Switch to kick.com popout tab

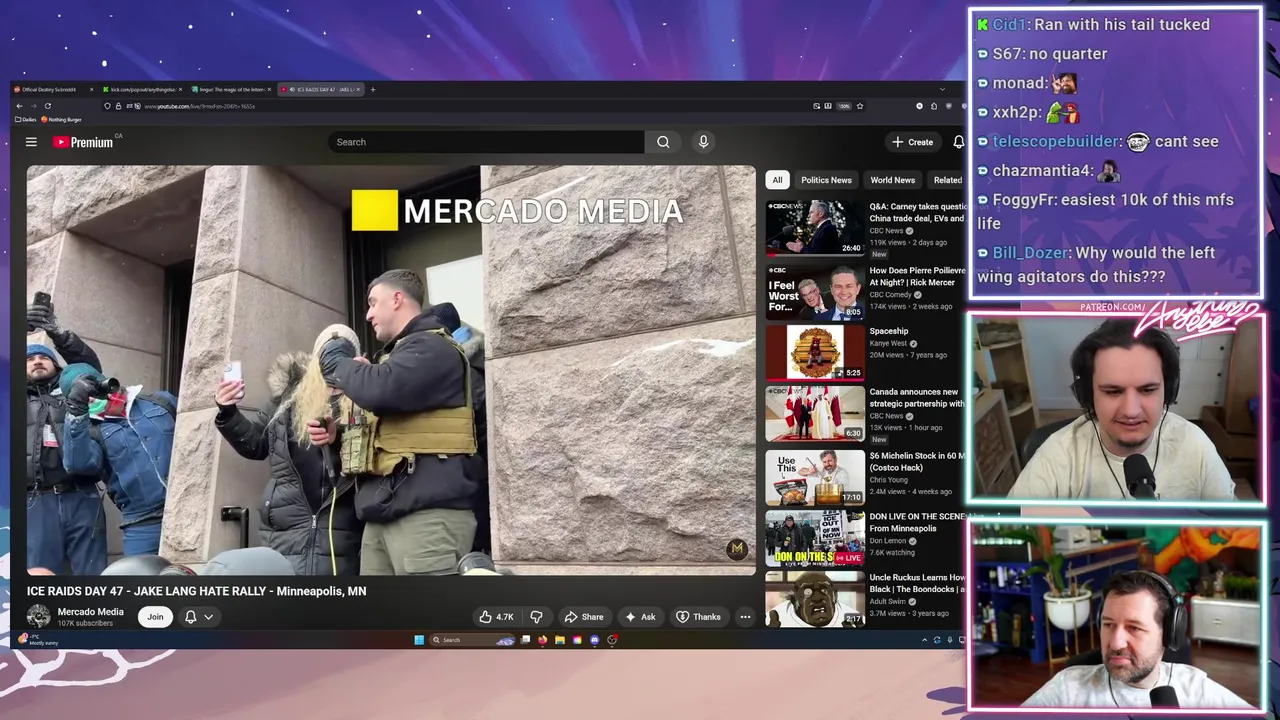[x=142, y=89]
